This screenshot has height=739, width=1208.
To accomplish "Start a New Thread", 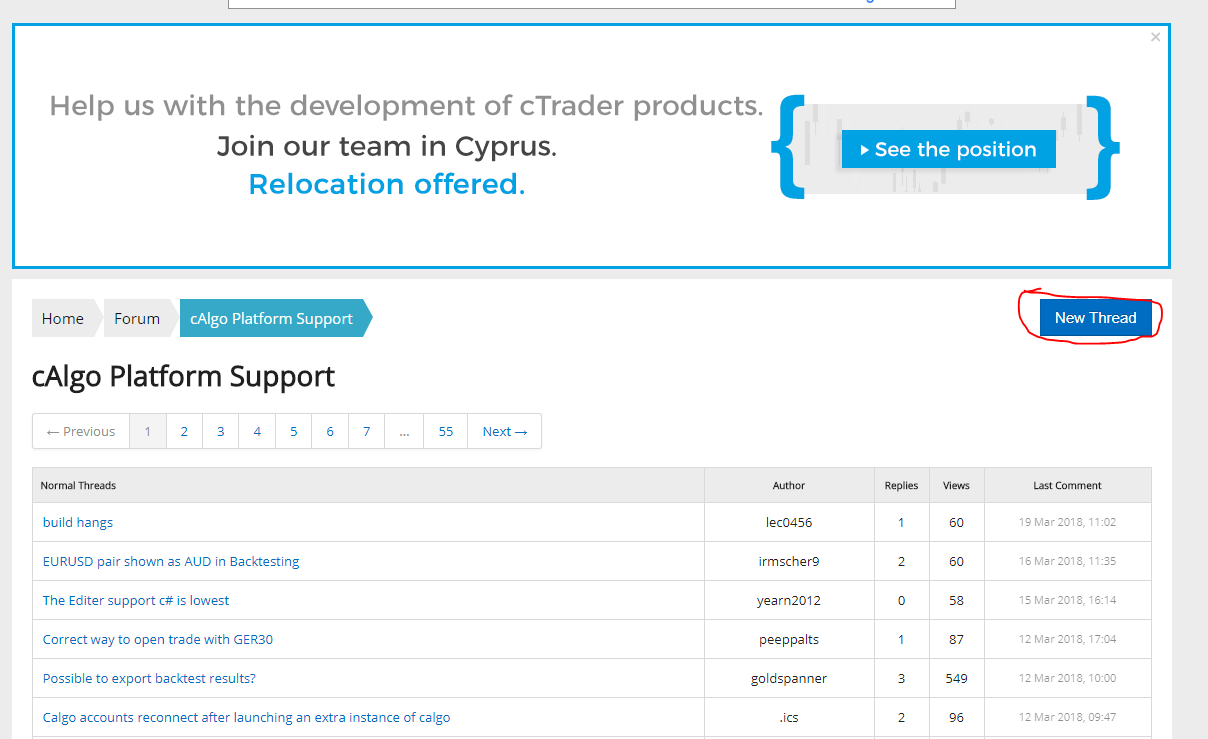I will point(1095,318).
